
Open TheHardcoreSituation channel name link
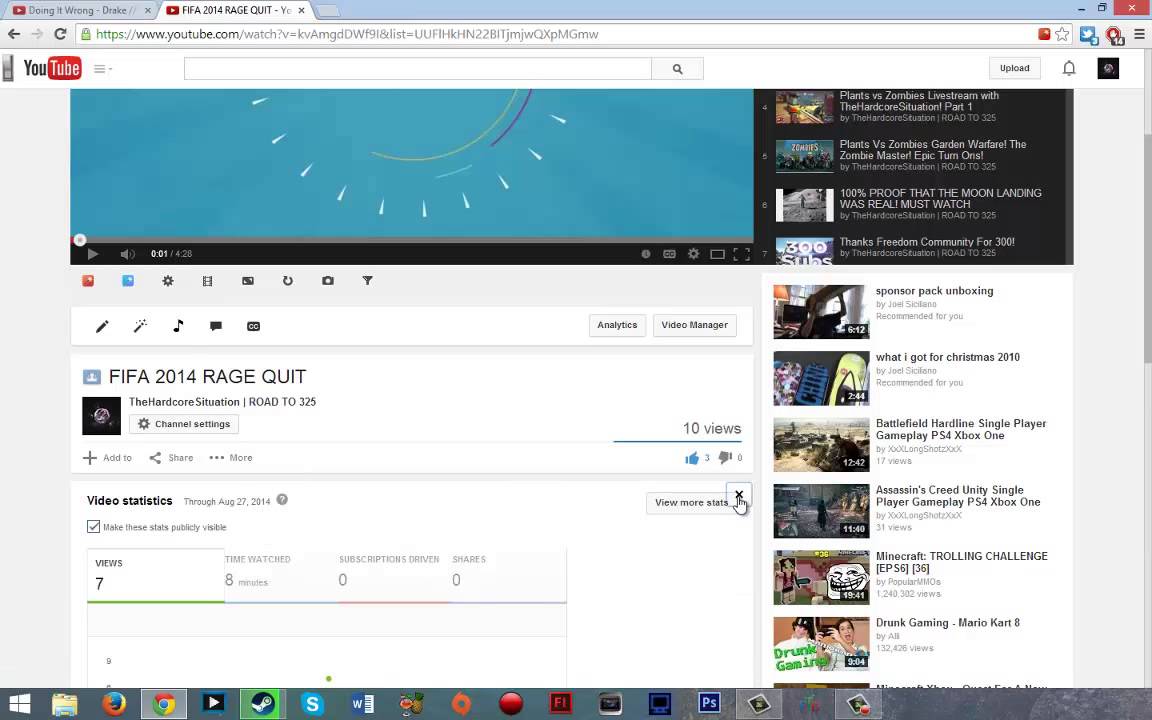point(223,402)
